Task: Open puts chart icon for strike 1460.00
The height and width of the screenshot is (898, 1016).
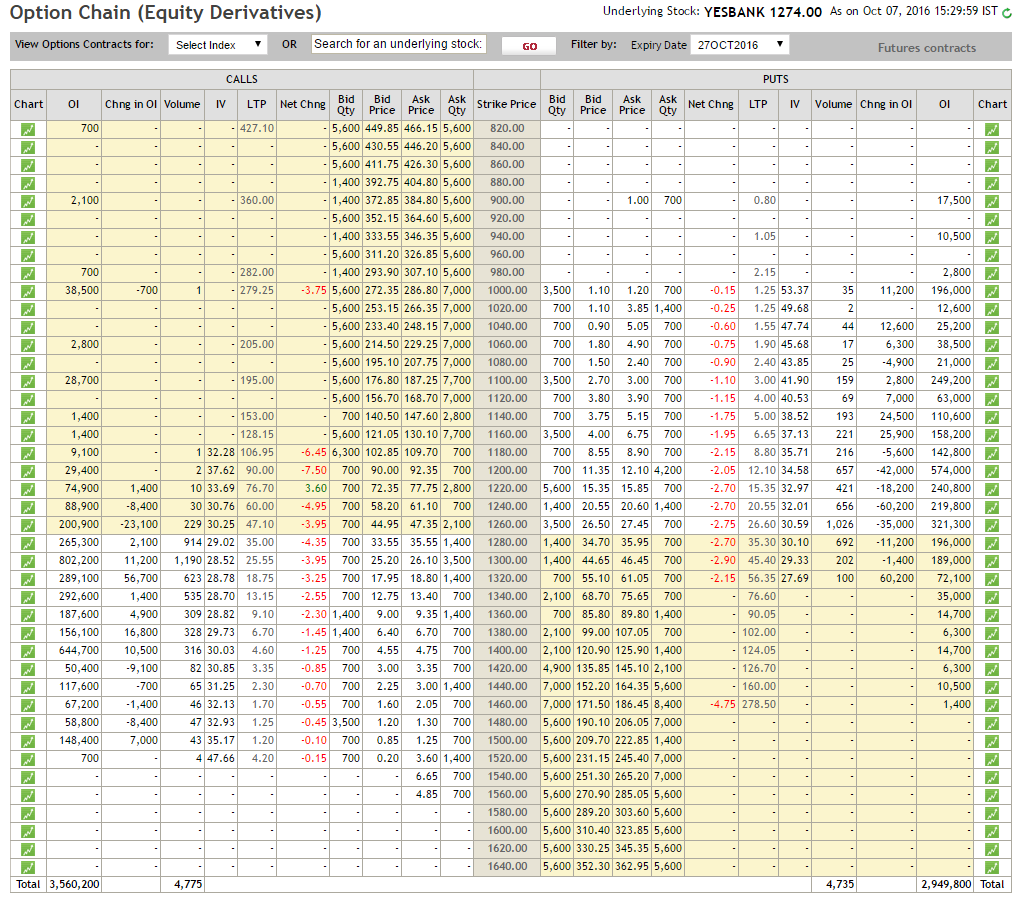Action: click(x=991, y=705)
